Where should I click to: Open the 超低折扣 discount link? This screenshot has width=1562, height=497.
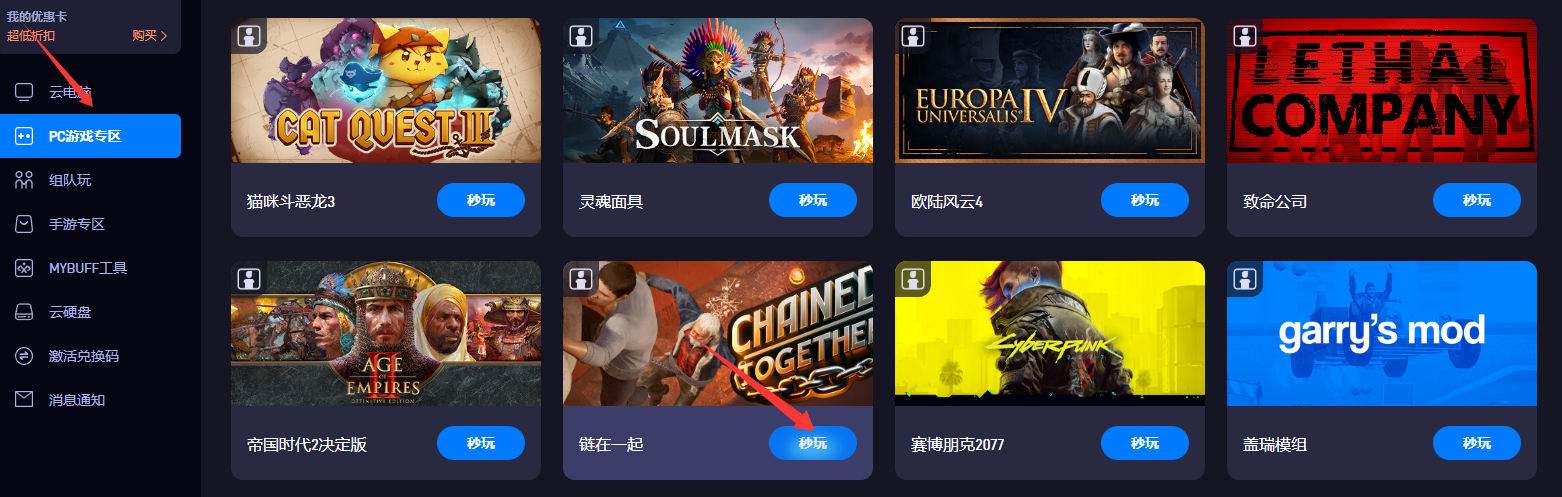coord(31,36)
